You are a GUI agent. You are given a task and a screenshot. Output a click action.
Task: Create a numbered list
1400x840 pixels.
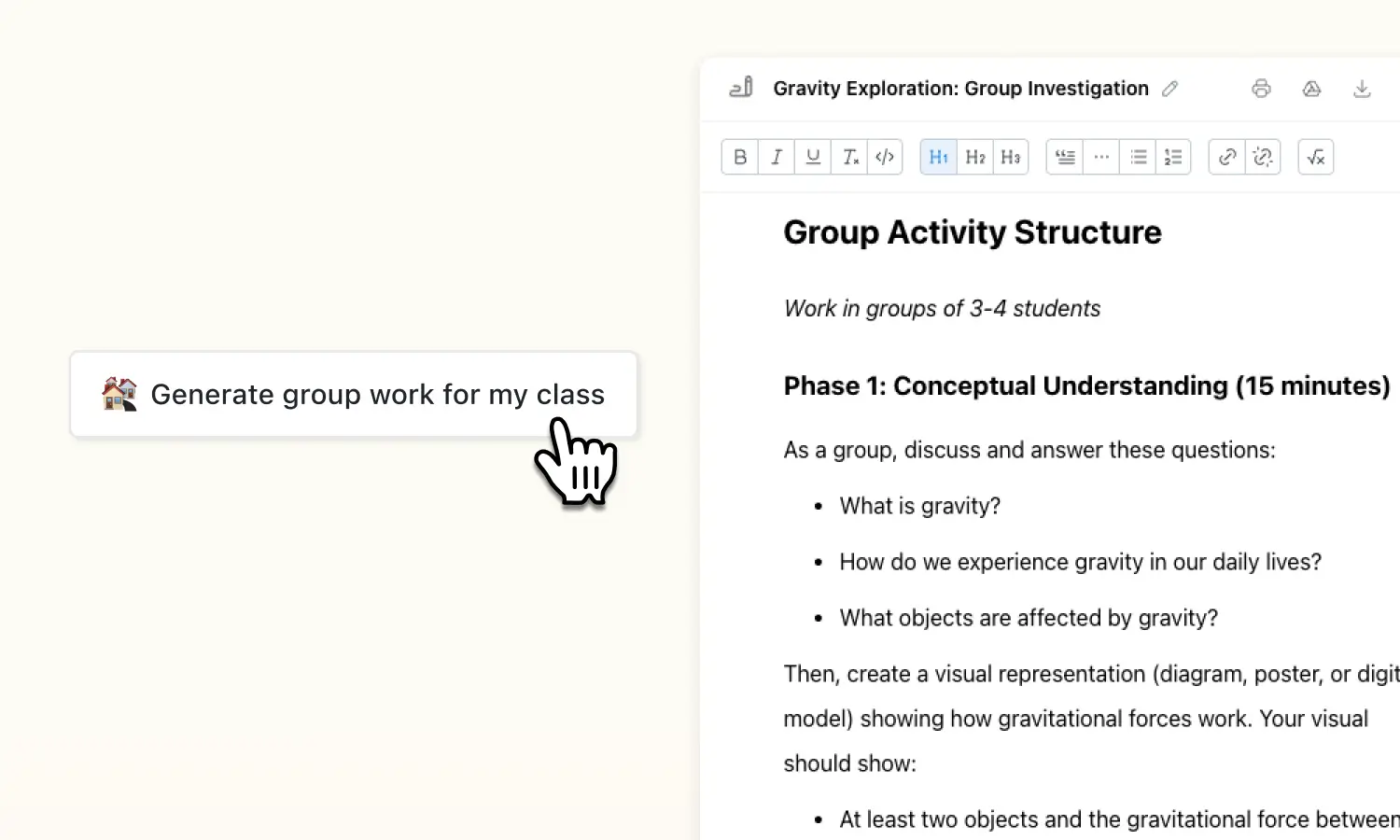point(1173,157)
